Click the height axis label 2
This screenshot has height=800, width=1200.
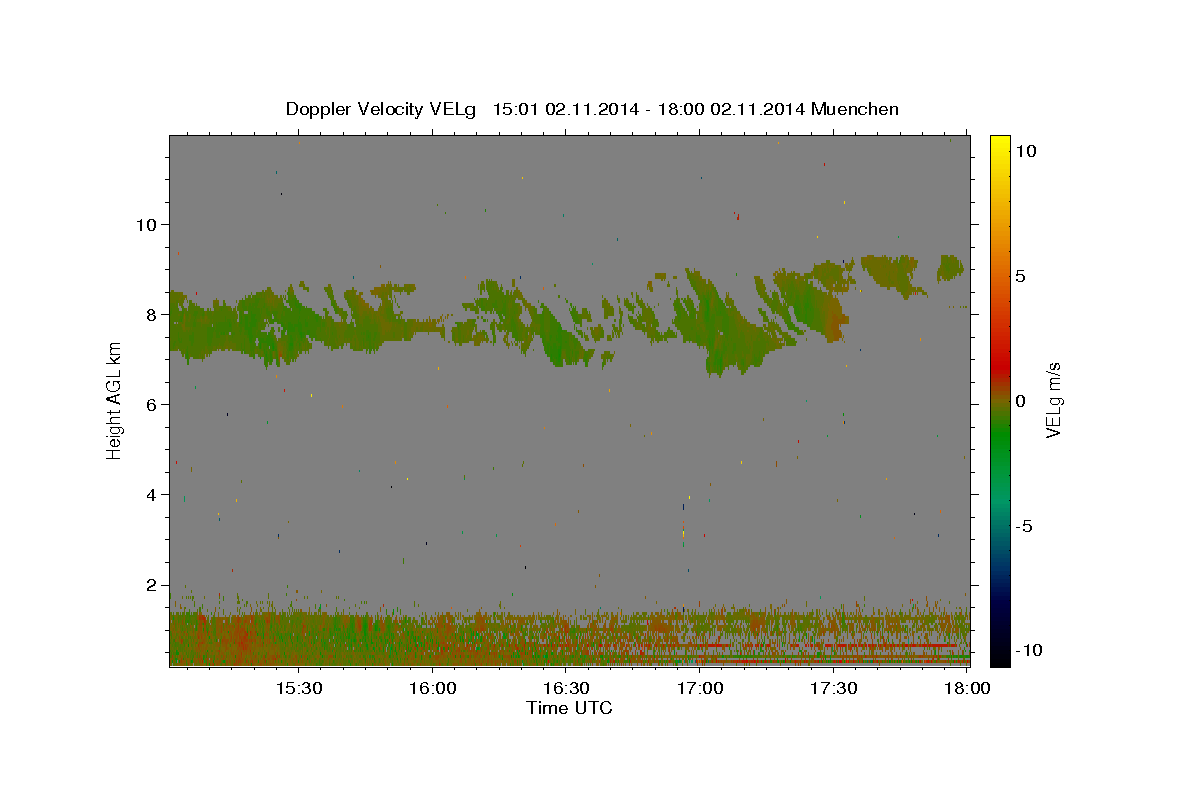pyautogui.click(x=153, y=585)
